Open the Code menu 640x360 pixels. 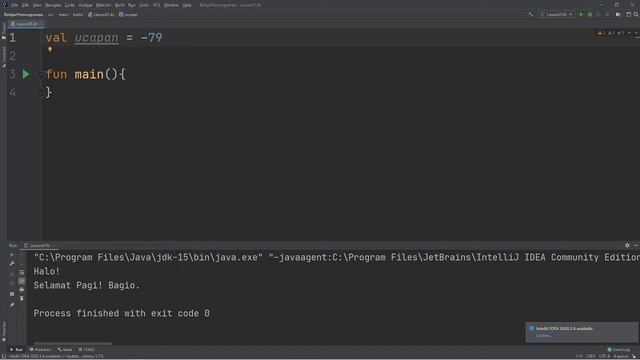pos(70,5)
